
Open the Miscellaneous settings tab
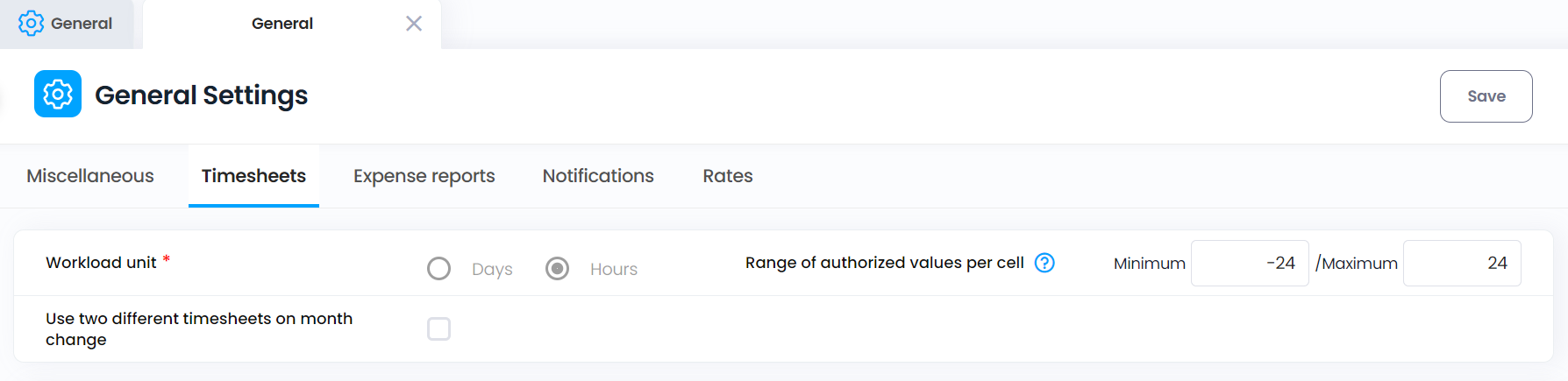[x=90, y=176]
